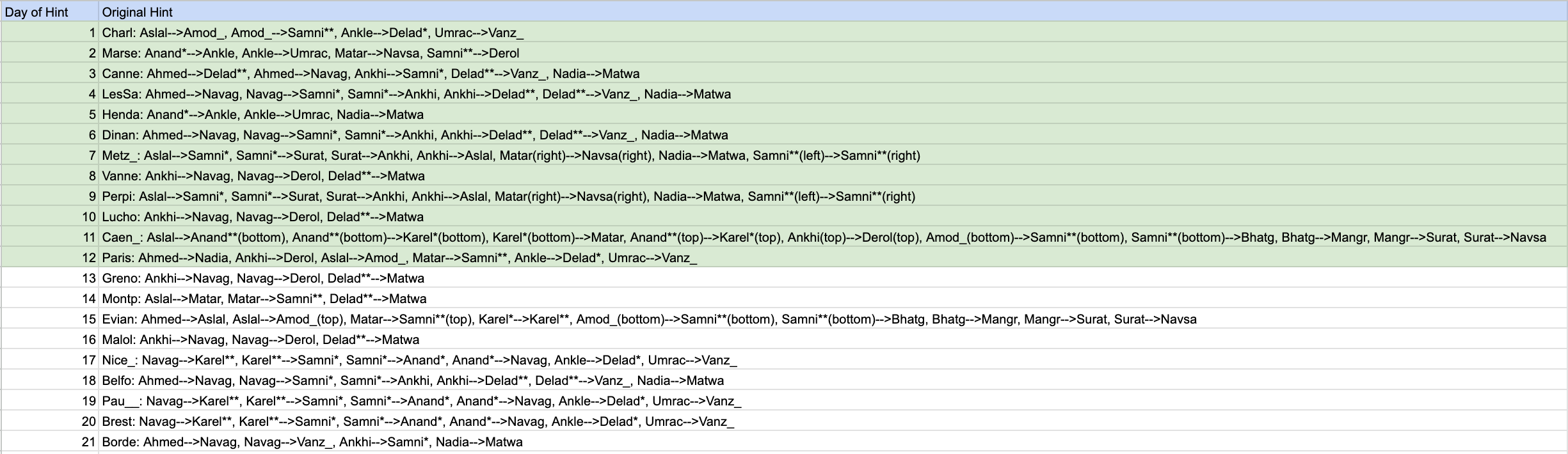Click the hint cell starting with "Metz_:"
The width and height of the screenshot is (1568, 454).
click(833, 155)
